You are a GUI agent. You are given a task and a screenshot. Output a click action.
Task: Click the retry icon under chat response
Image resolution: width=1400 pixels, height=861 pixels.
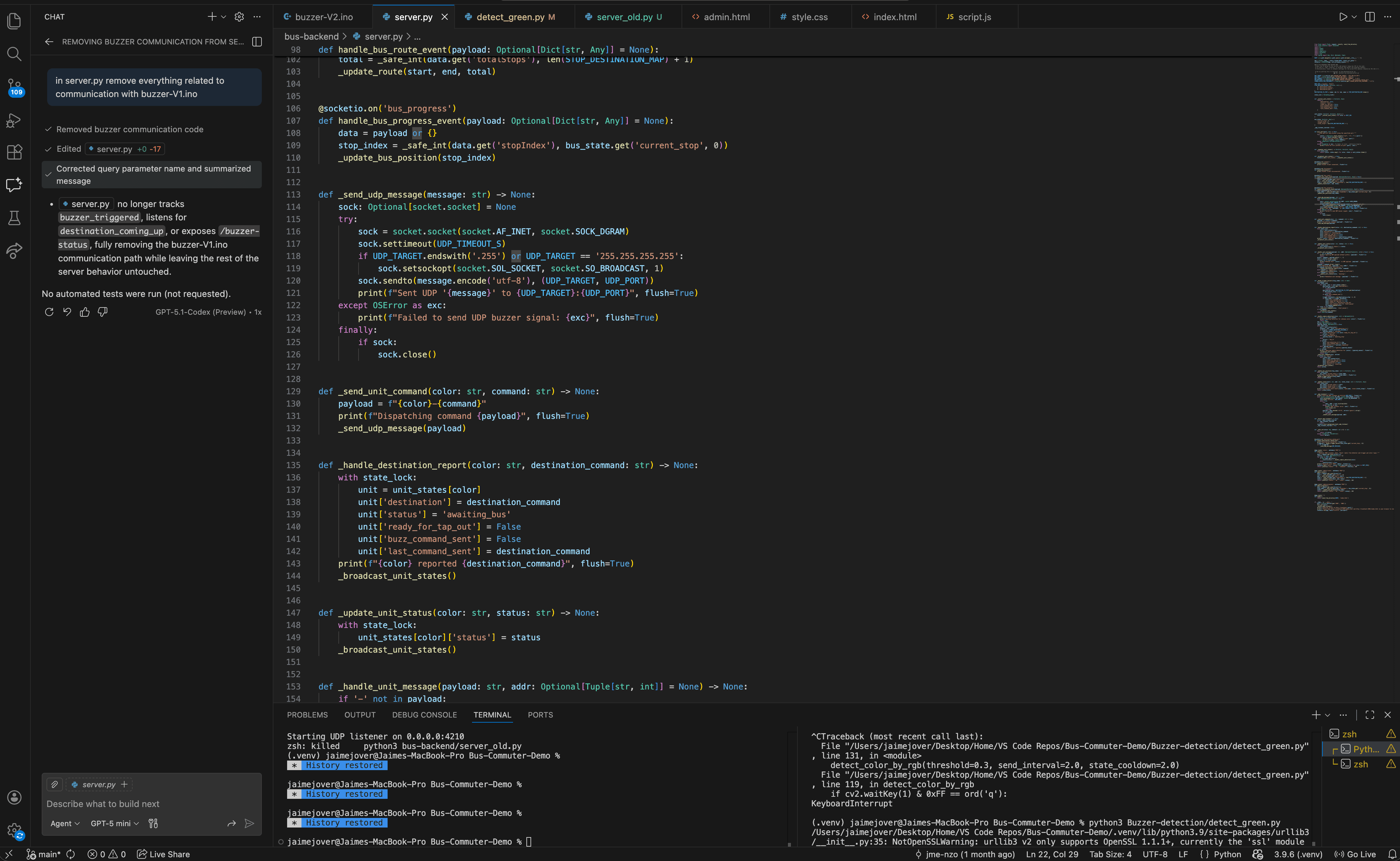click(x=49, y=312)
